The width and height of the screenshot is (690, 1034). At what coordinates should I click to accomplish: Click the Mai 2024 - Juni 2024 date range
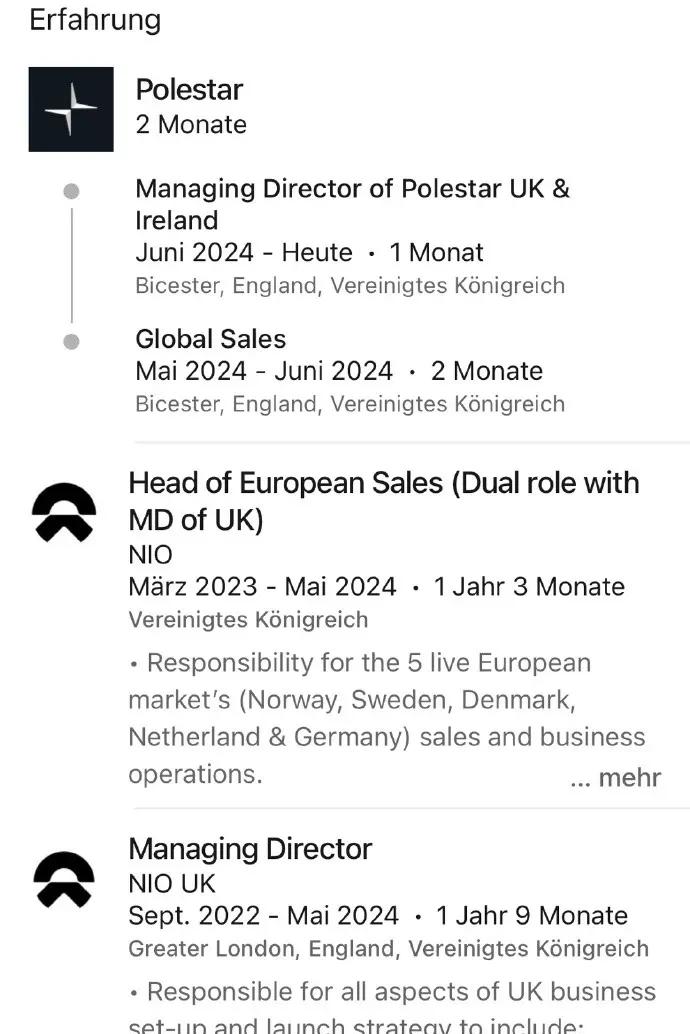click(264, 371)
